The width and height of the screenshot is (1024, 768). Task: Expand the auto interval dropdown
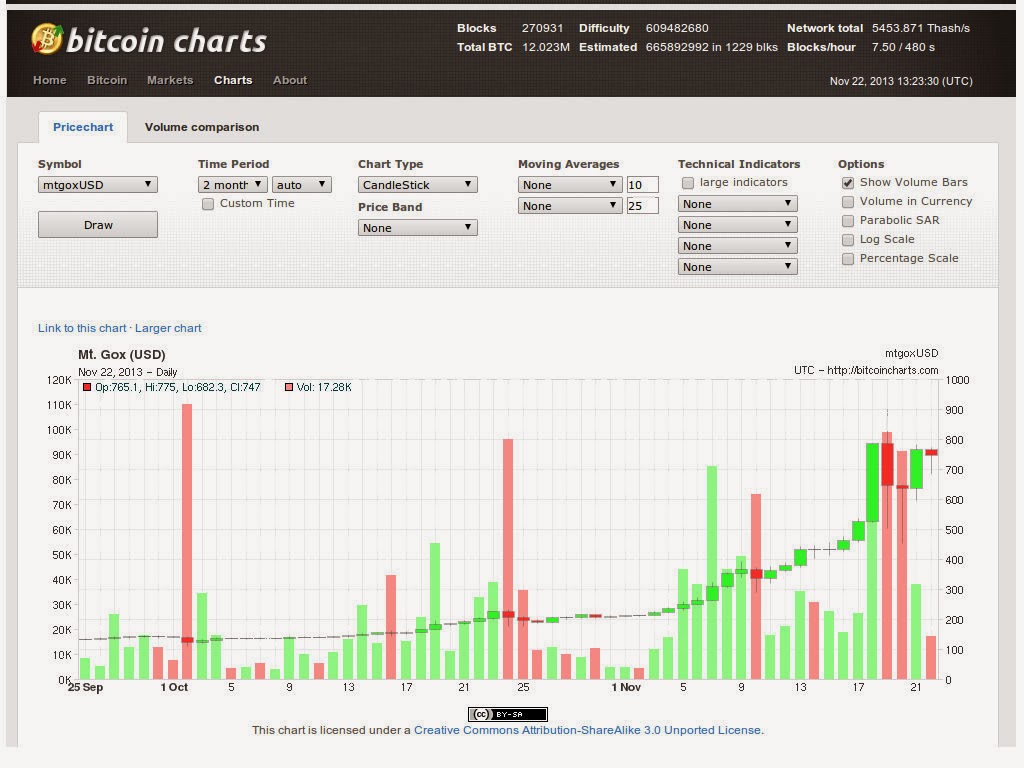pos(302,185)
